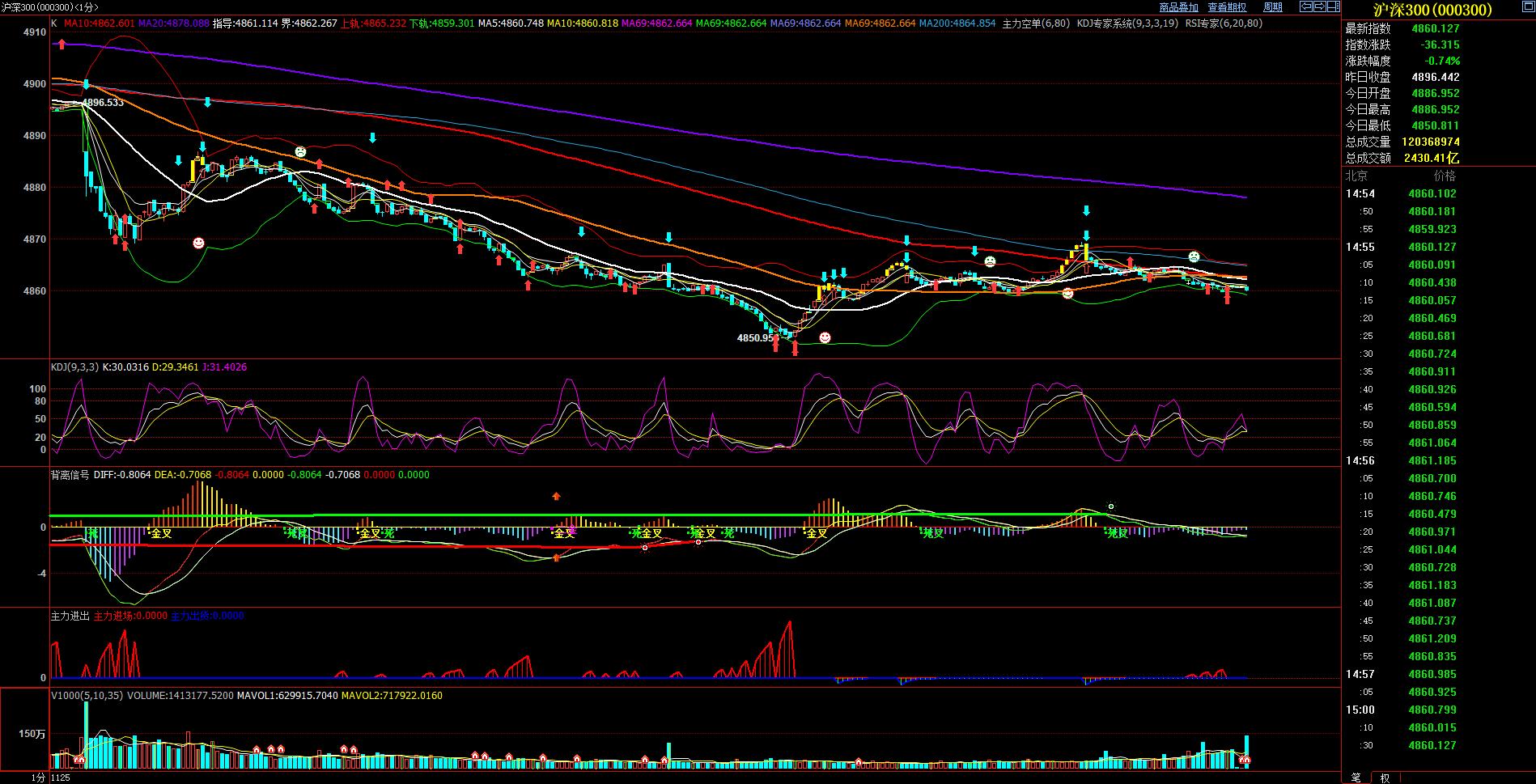Toggle the side panel layout icon
1536x784 pixels.
click(x=1335, y=7)
